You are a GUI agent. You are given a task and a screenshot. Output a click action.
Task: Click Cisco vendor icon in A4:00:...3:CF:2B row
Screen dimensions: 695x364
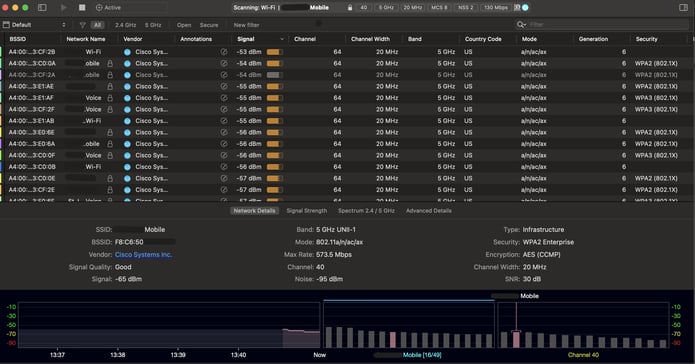127,52
